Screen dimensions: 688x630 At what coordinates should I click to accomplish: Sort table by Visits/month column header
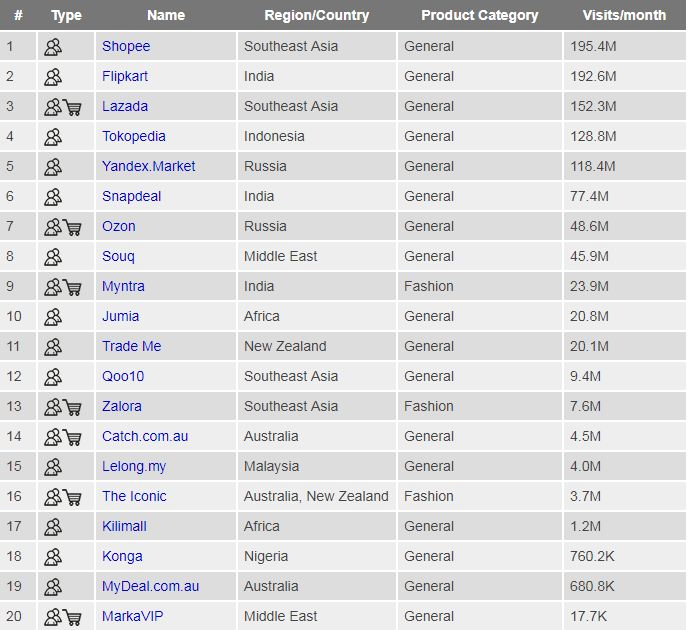coord(624,15)
